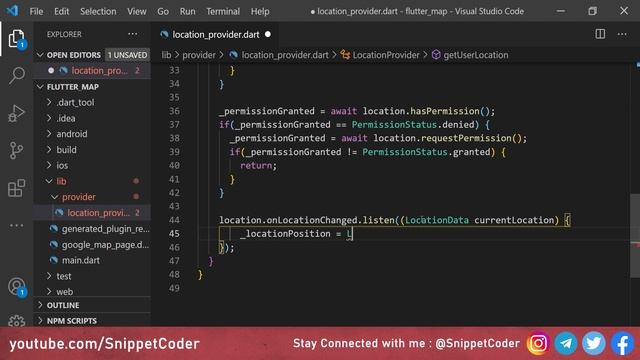
Task: Open the Facebook icon in the banner
Action: click(x=622, y=343)
